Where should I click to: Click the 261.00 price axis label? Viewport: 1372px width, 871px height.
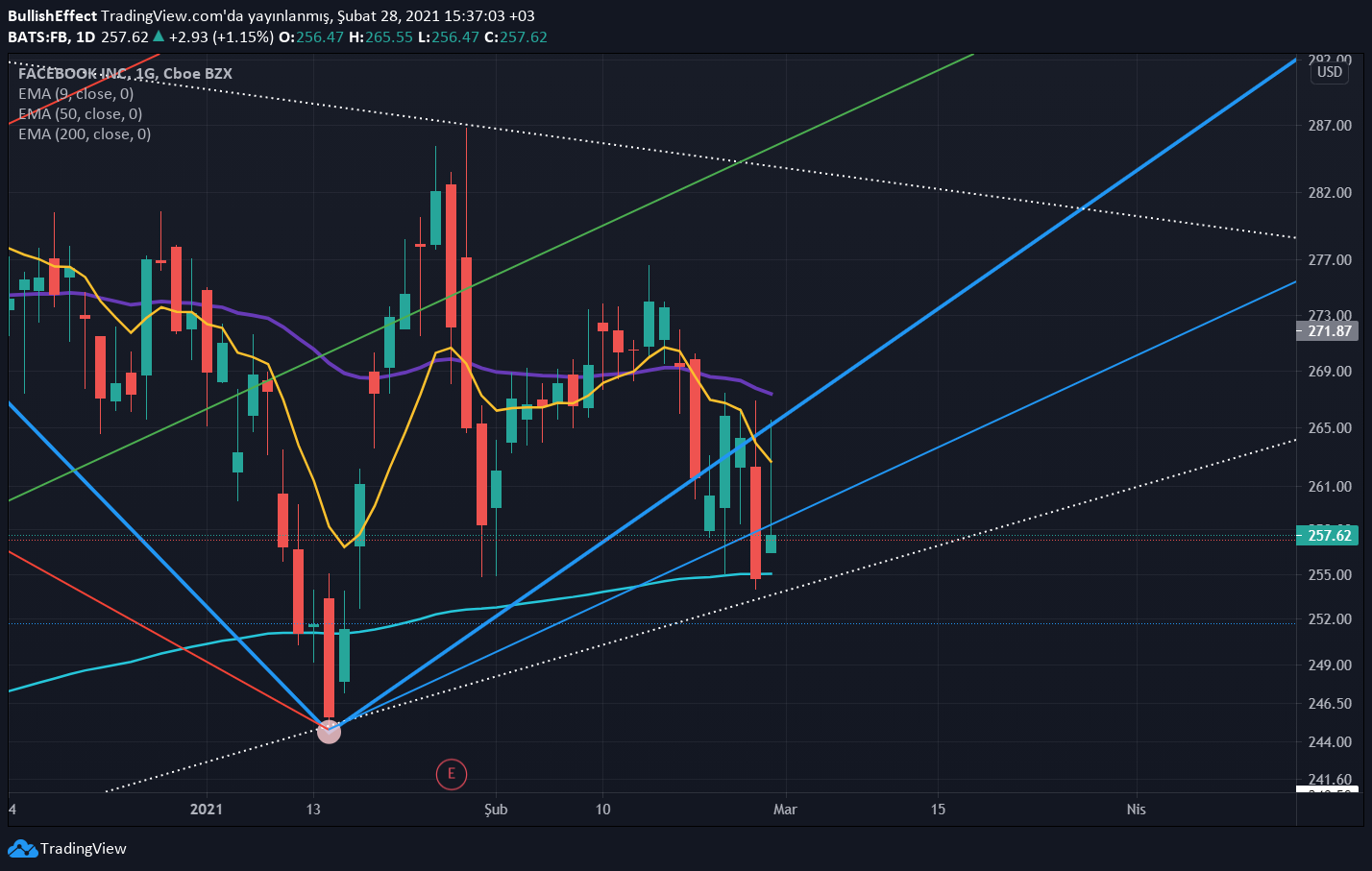[x=1330, y=487]
